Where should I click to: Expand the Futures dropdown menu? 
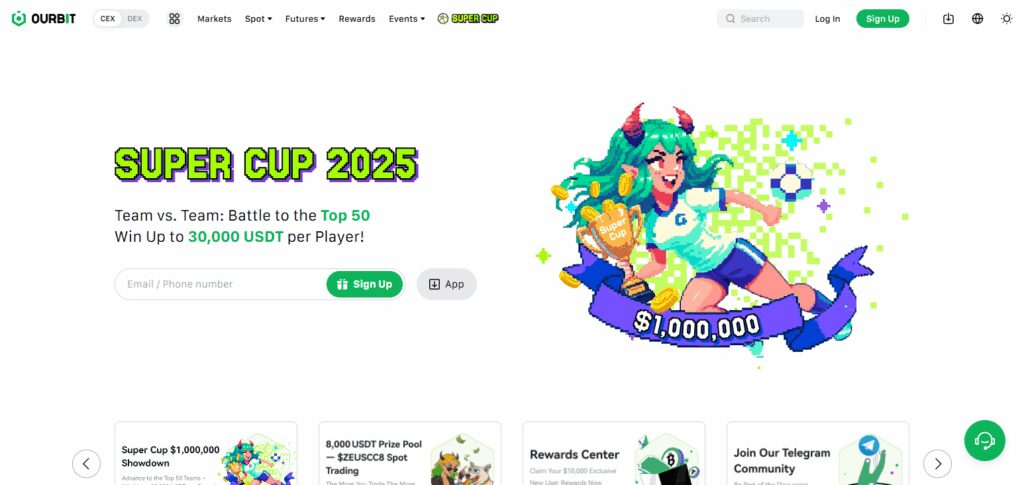click(x=305, y=19)
